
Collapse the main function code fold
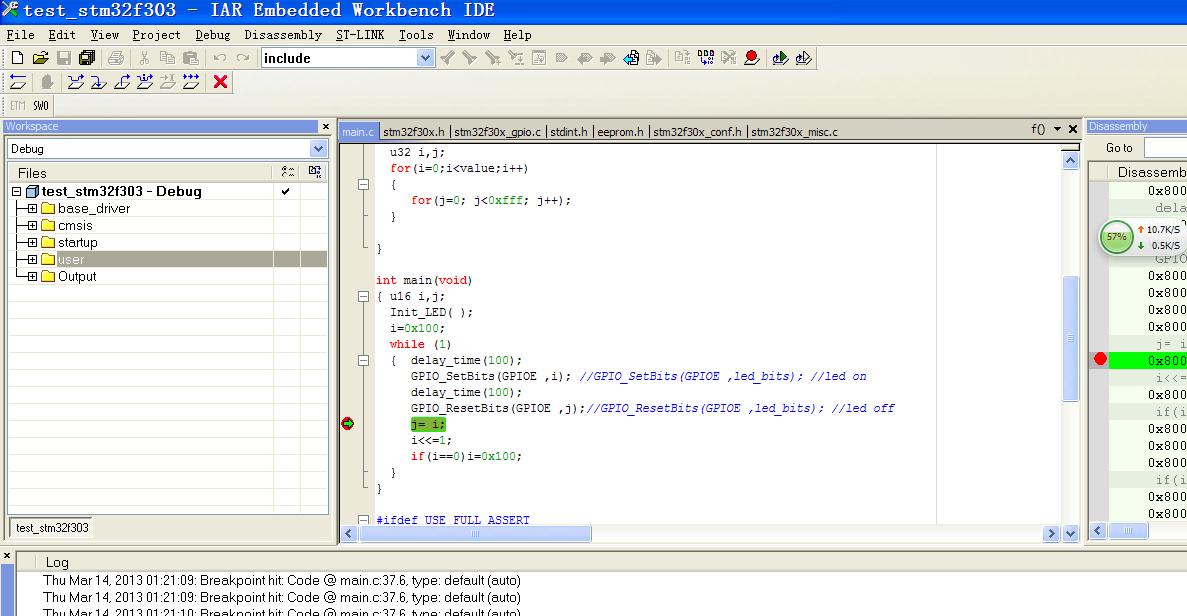coord(363,297)
